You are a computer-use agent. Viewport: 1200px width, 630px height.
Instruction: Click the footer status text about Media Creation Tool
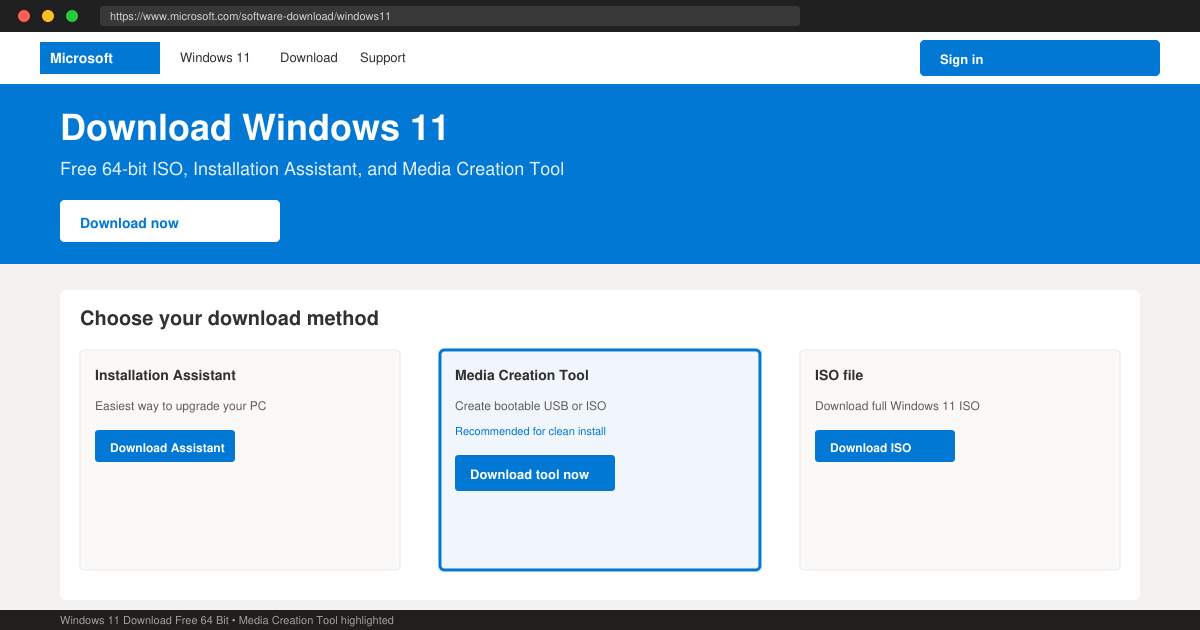coord(227,620)
